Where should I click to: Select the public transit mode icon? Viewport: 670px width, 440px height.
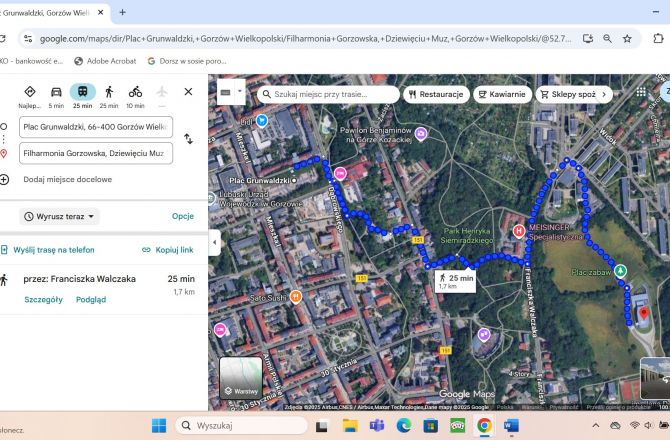coord(82,92)
